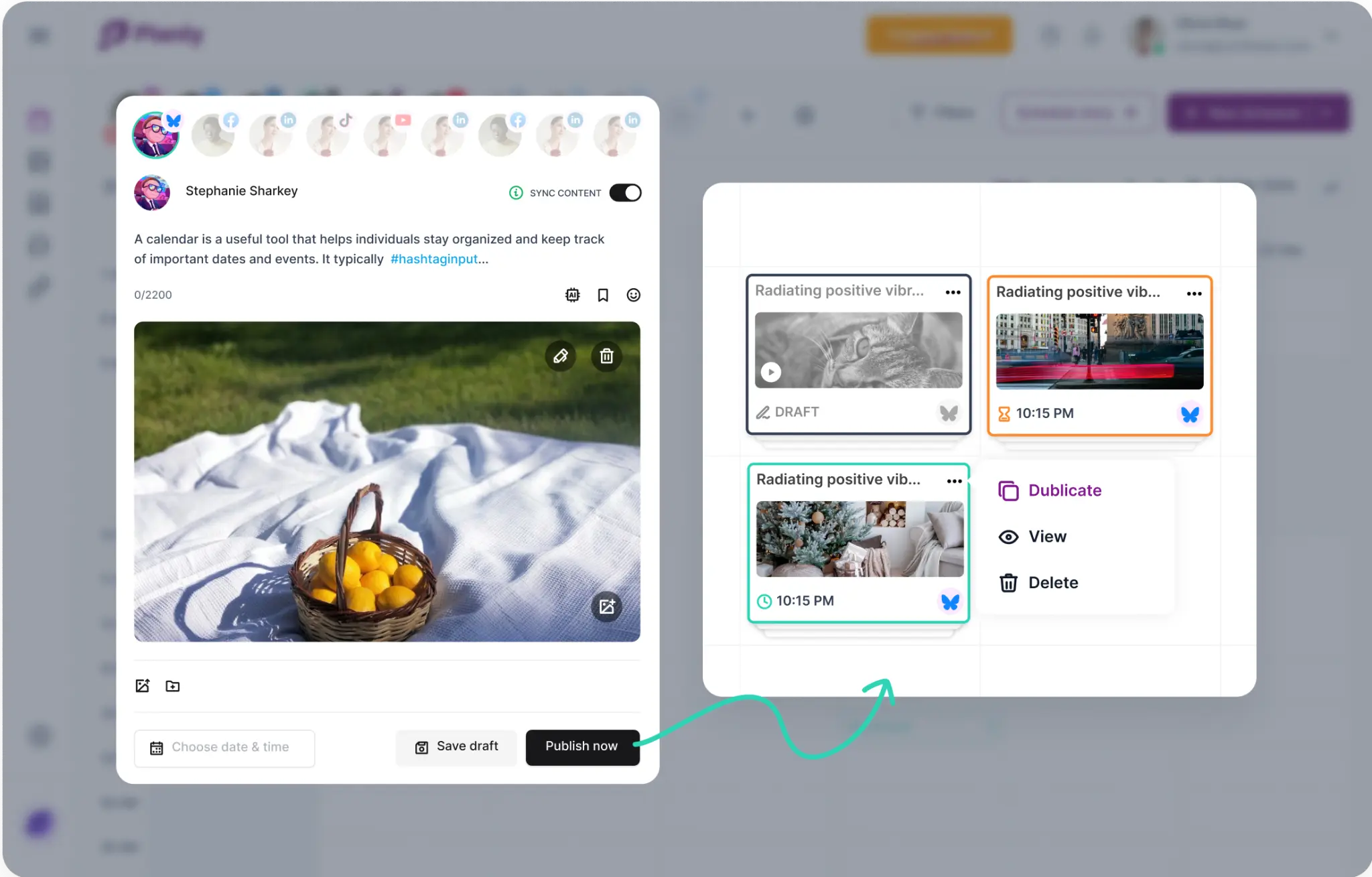This screenshot has height=877, width=1372.
Task: Click the Christmas tree post thumbnail
Action: point(858,539)
